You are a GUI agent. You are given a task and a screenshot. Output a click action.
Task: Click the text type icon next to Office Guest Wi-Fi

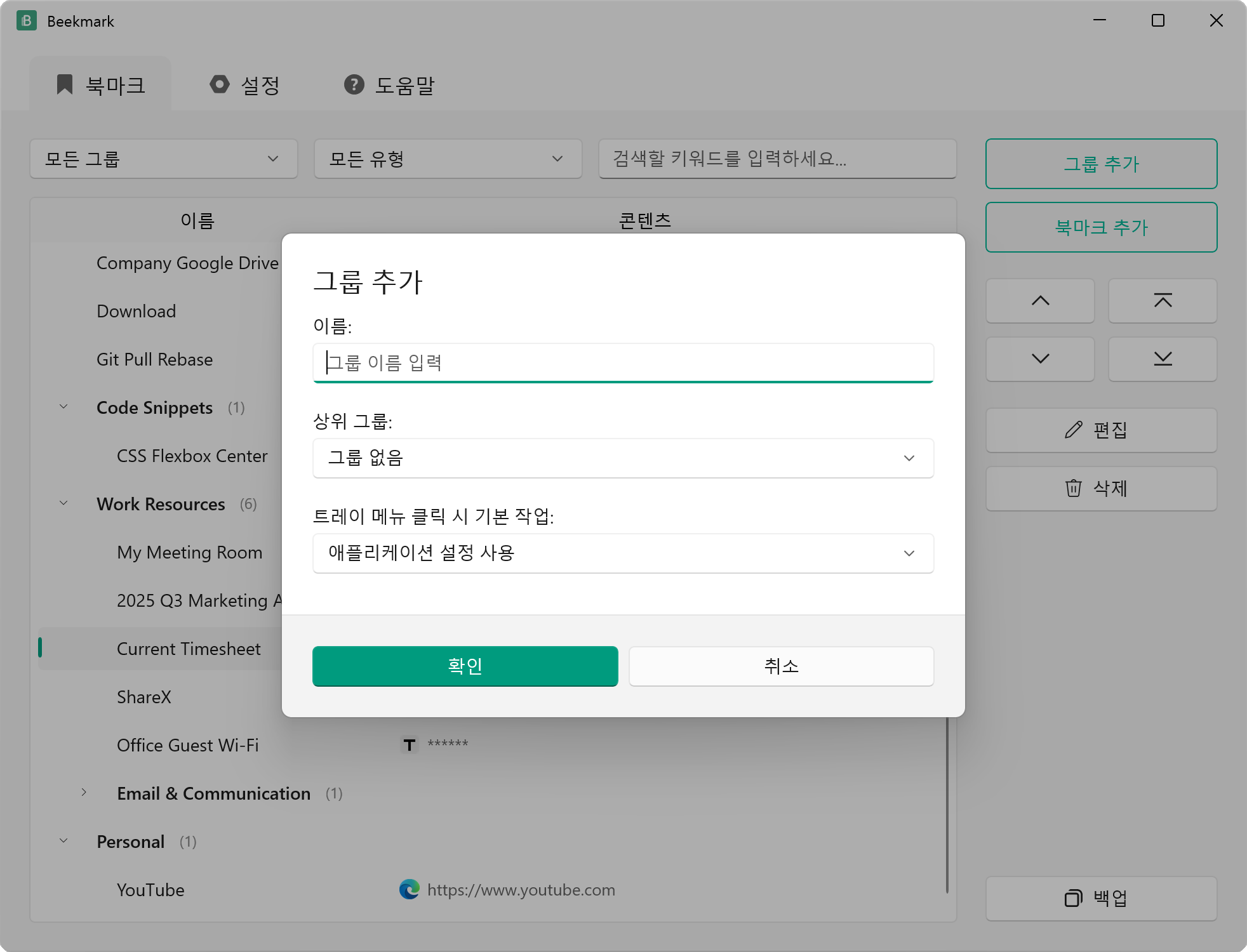(x=410, y=744)
